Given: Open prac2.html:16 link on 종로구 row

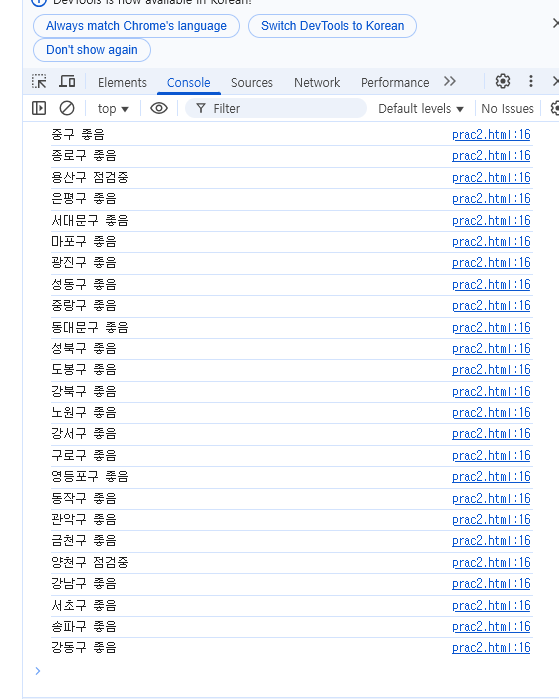Looking at the screenshot, I should click(491, 156).
